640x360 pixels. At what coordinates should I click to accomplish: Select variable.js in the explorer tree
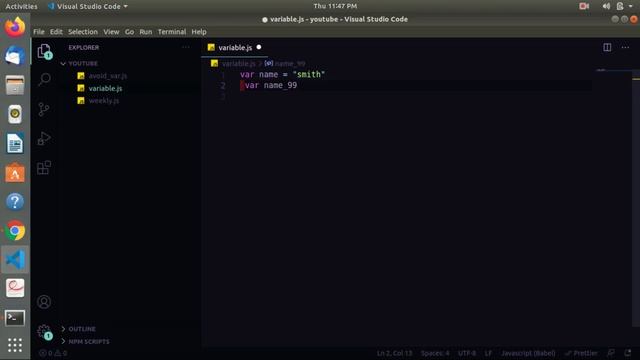point(105,88)
